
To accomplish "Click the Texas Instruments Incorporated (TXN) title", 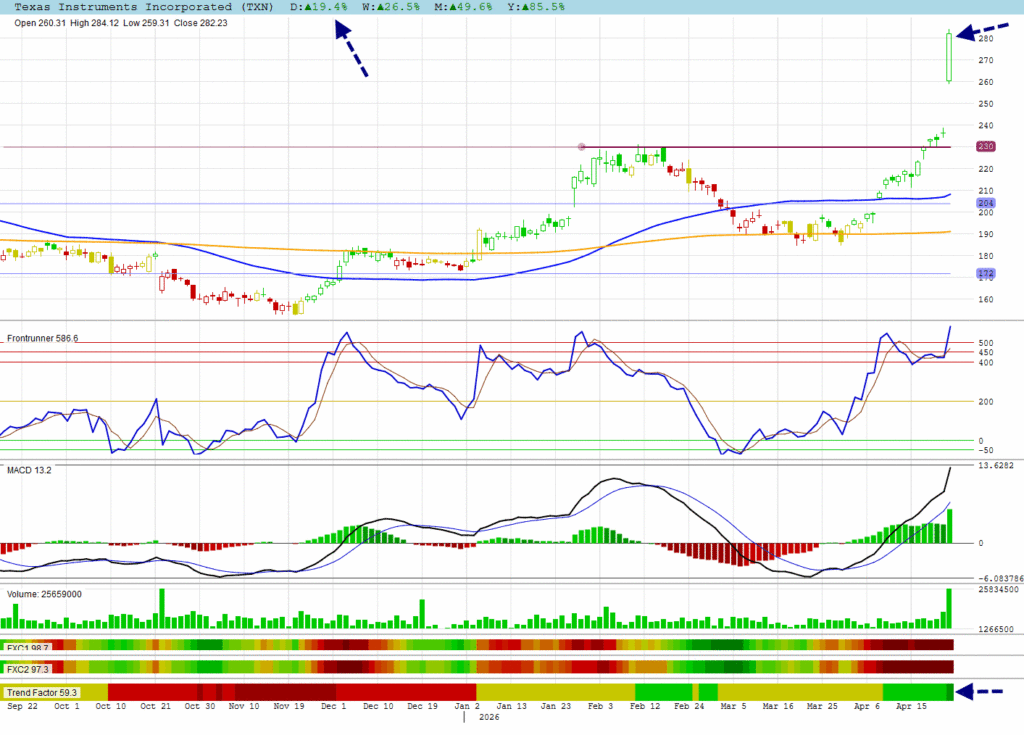I will 145,6.
